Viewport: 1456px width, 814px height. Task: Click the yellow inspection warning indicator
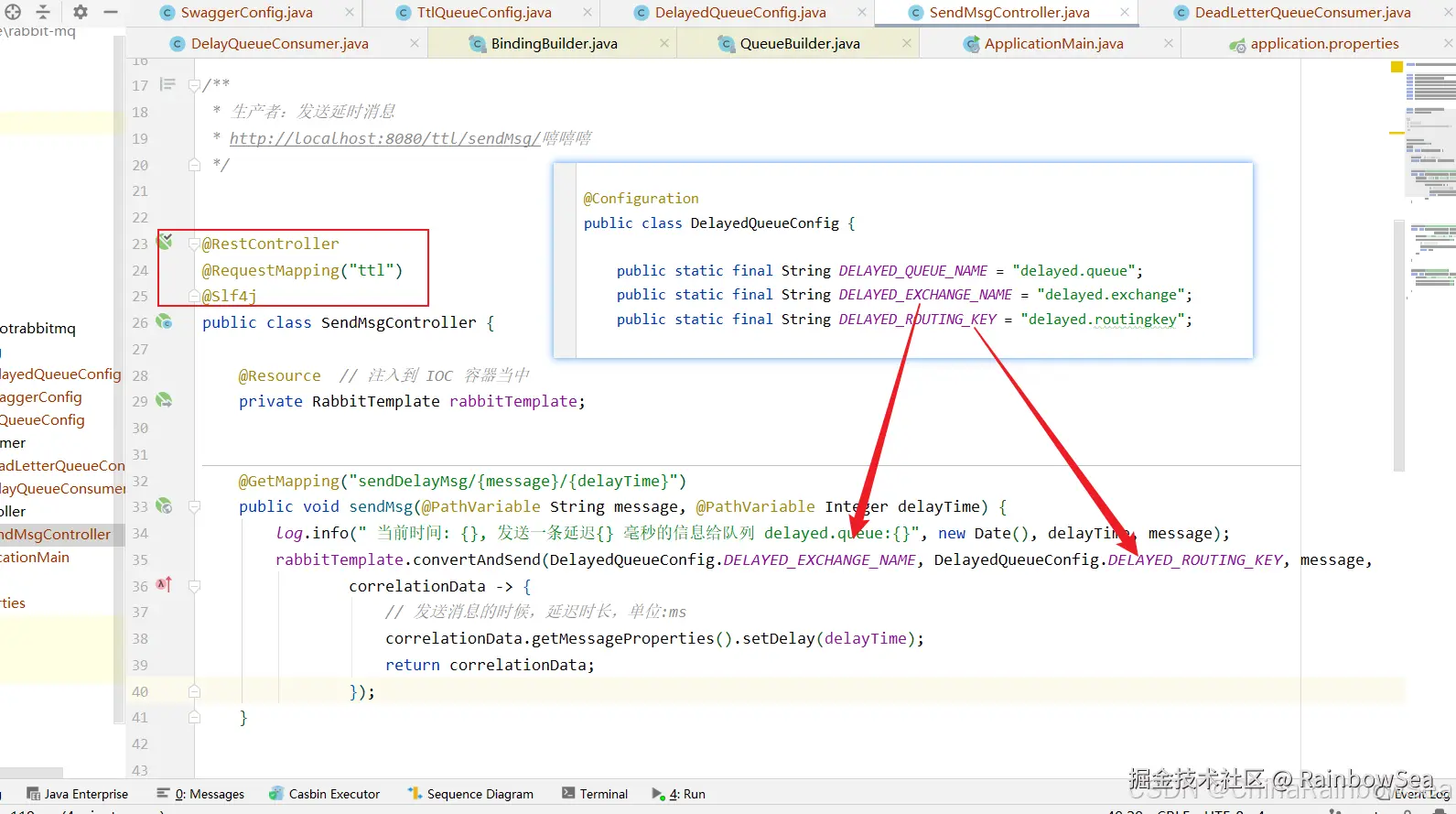click(1397, 67)
